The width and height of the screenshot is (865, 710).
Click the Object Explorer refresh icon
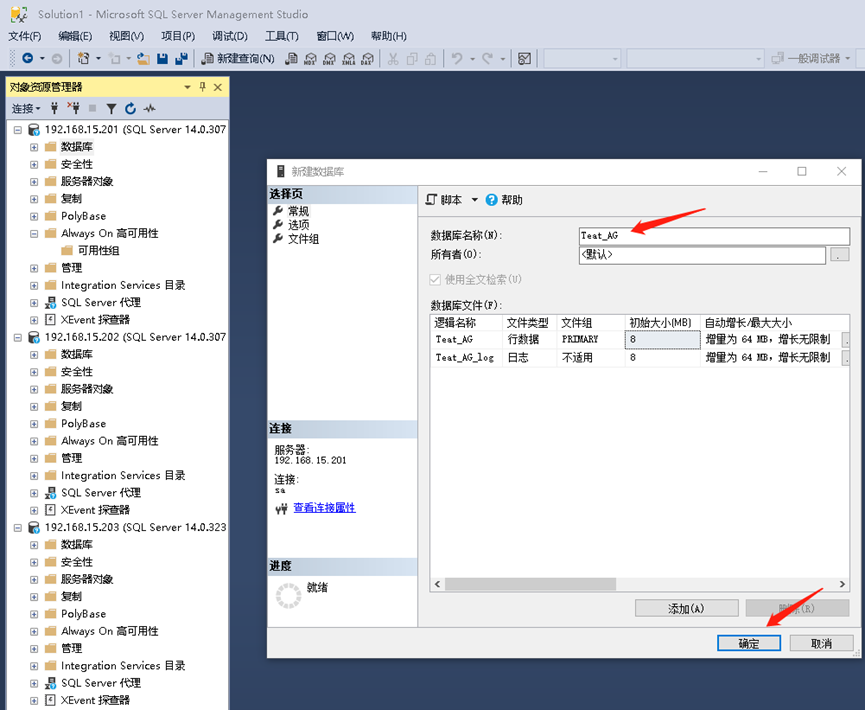[130, 109]
